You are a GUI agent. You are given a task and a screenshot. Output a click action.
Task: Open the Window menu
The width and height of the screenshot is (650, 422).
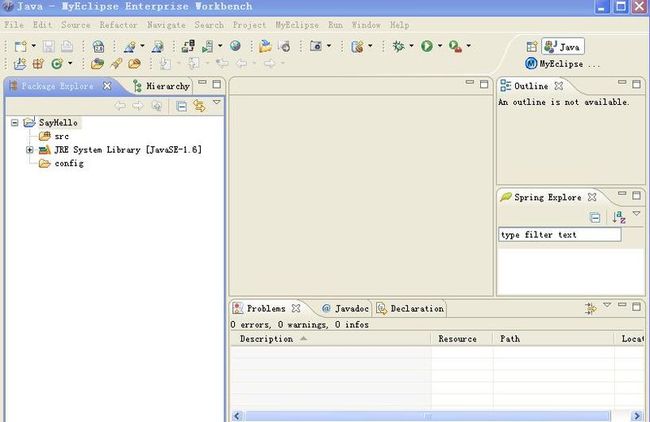(366, 25)
